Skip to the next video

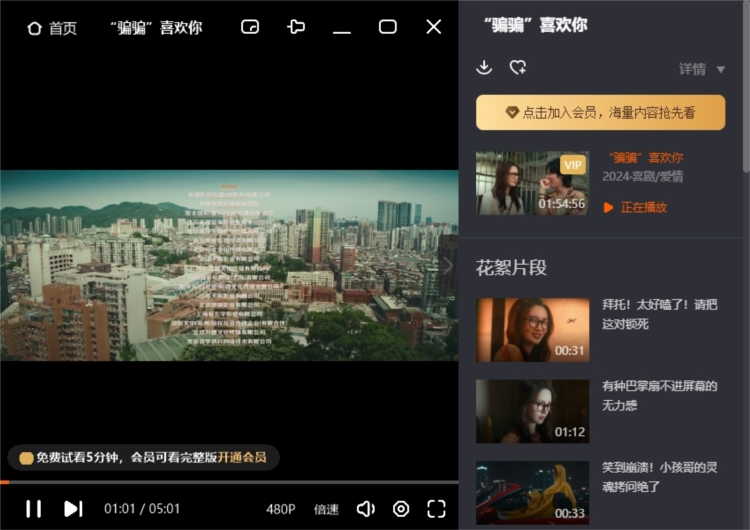[73, 509]
